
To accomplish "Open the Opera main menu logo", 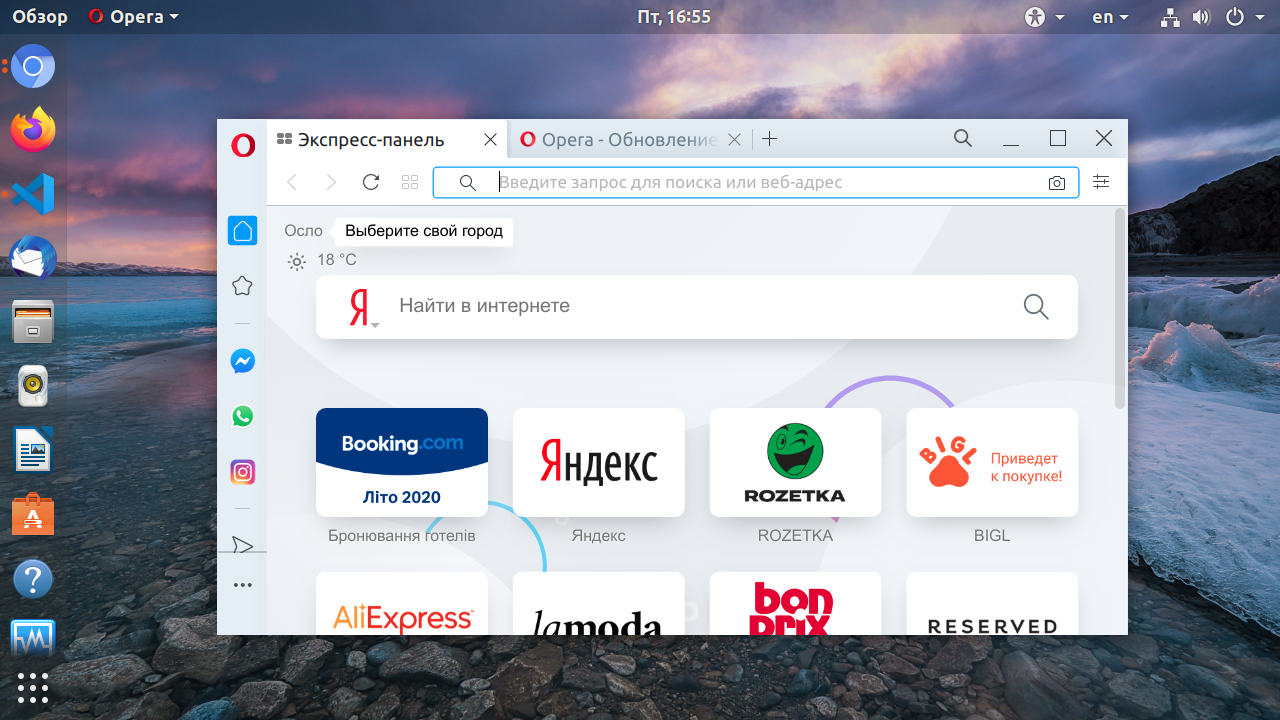I will [x=242, y=146].
